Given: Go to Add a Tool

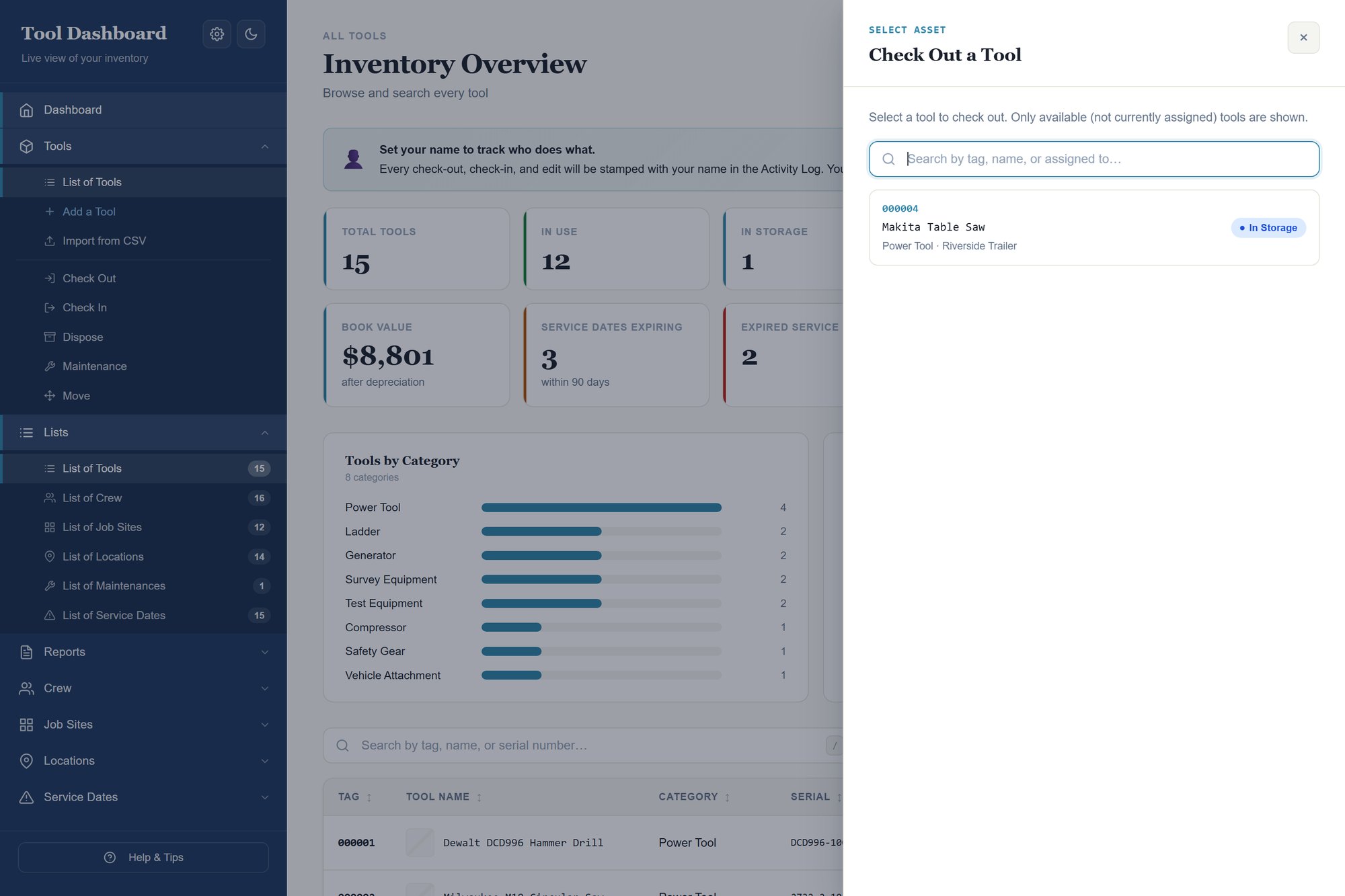Looking at the screenshot, I should pyautogui.click(x=143, y=212).
